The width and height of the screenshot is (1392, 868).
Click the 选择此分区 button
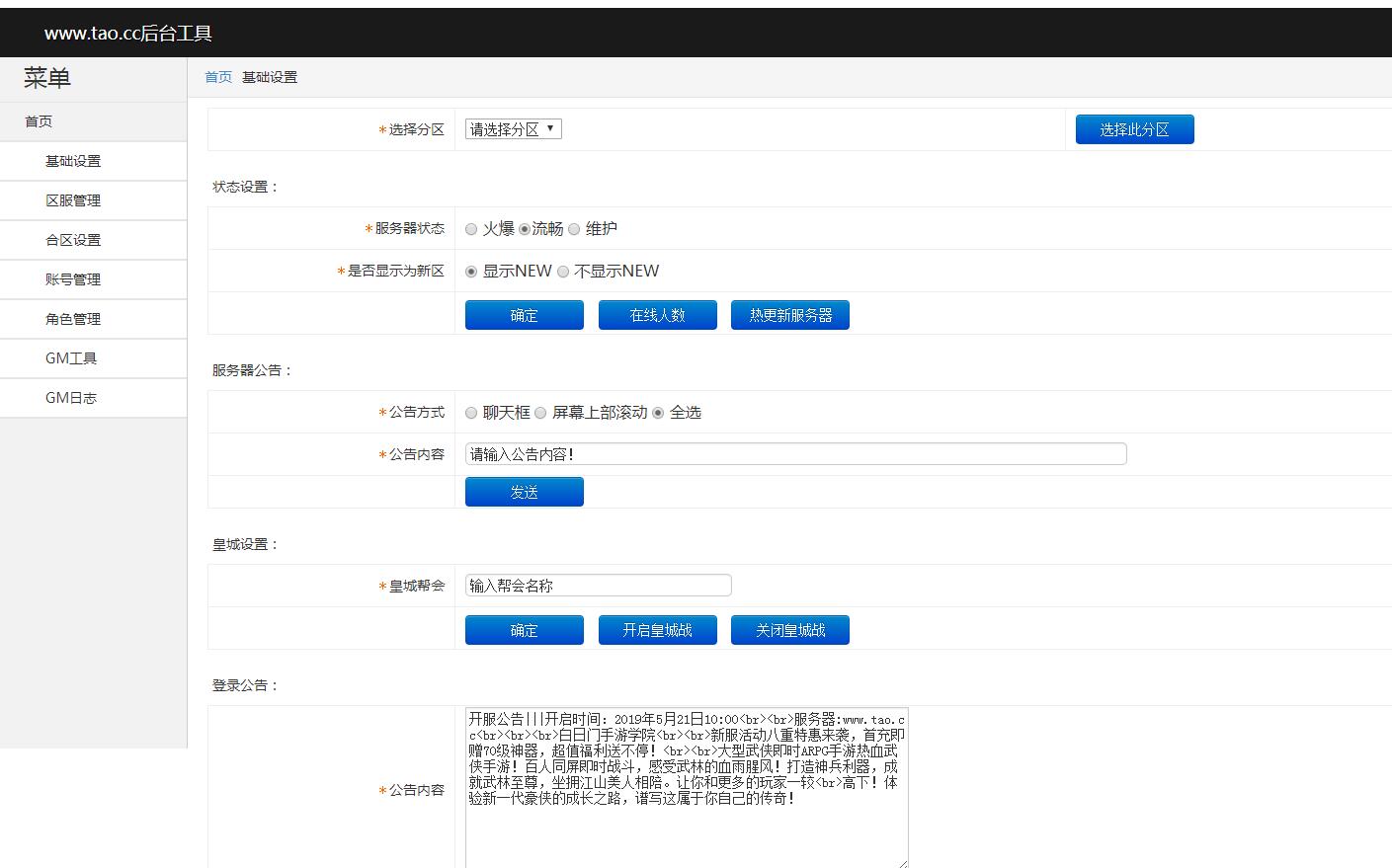[1134, 129]
